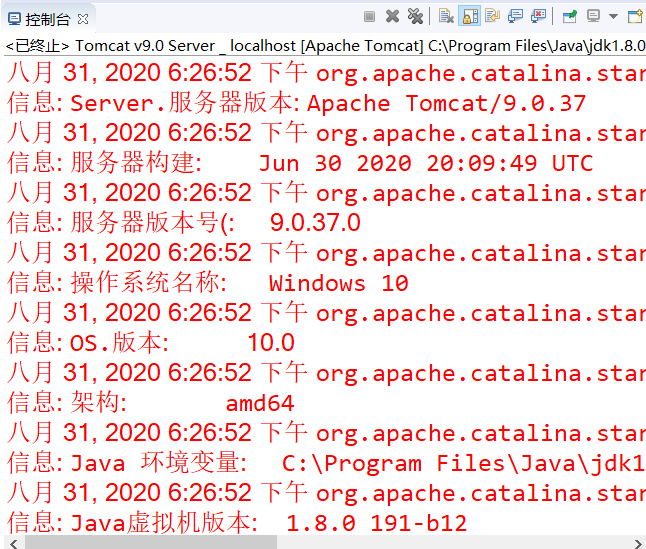Click the '操作系统名称' label
Viewport: 646px width, 549px height.
(x=149, y=283)
